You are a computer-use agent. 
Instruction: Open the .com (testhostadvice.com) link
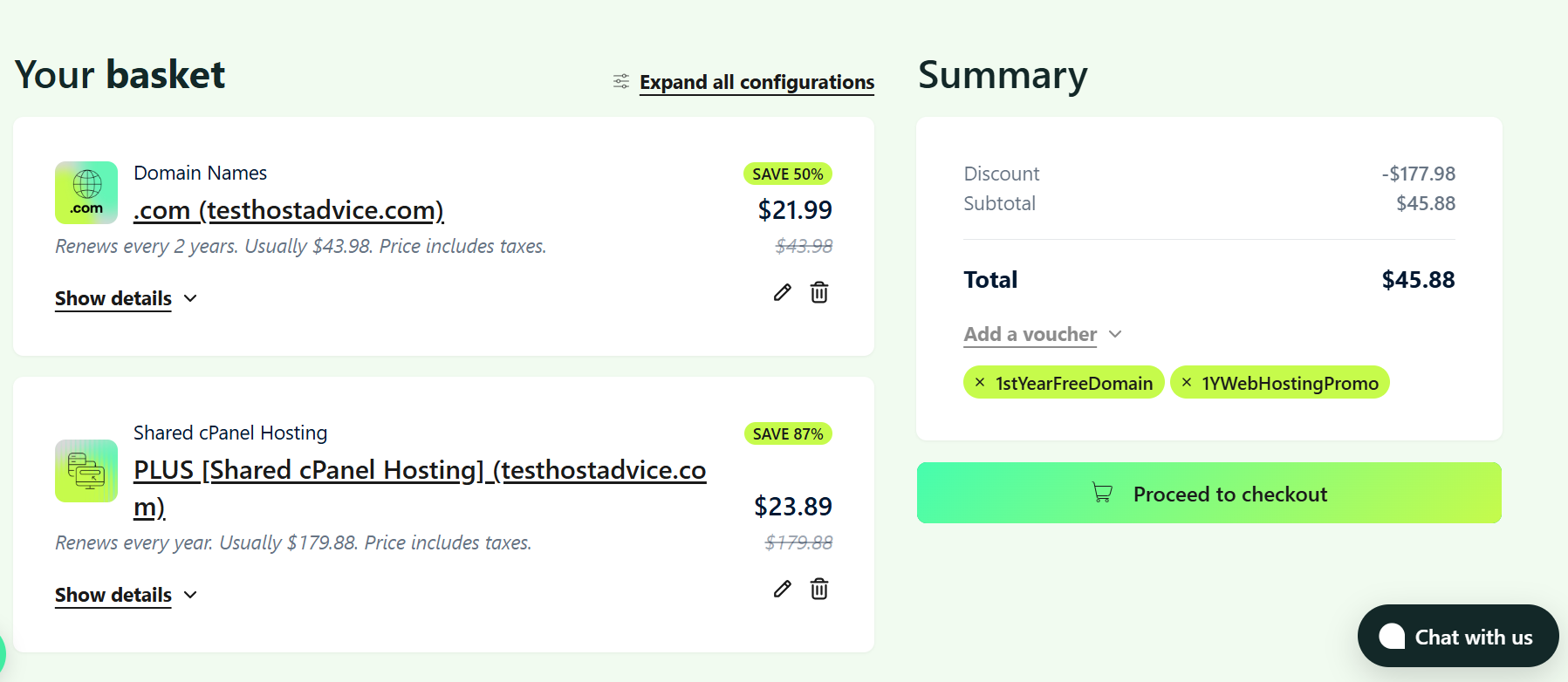[288, 210]
